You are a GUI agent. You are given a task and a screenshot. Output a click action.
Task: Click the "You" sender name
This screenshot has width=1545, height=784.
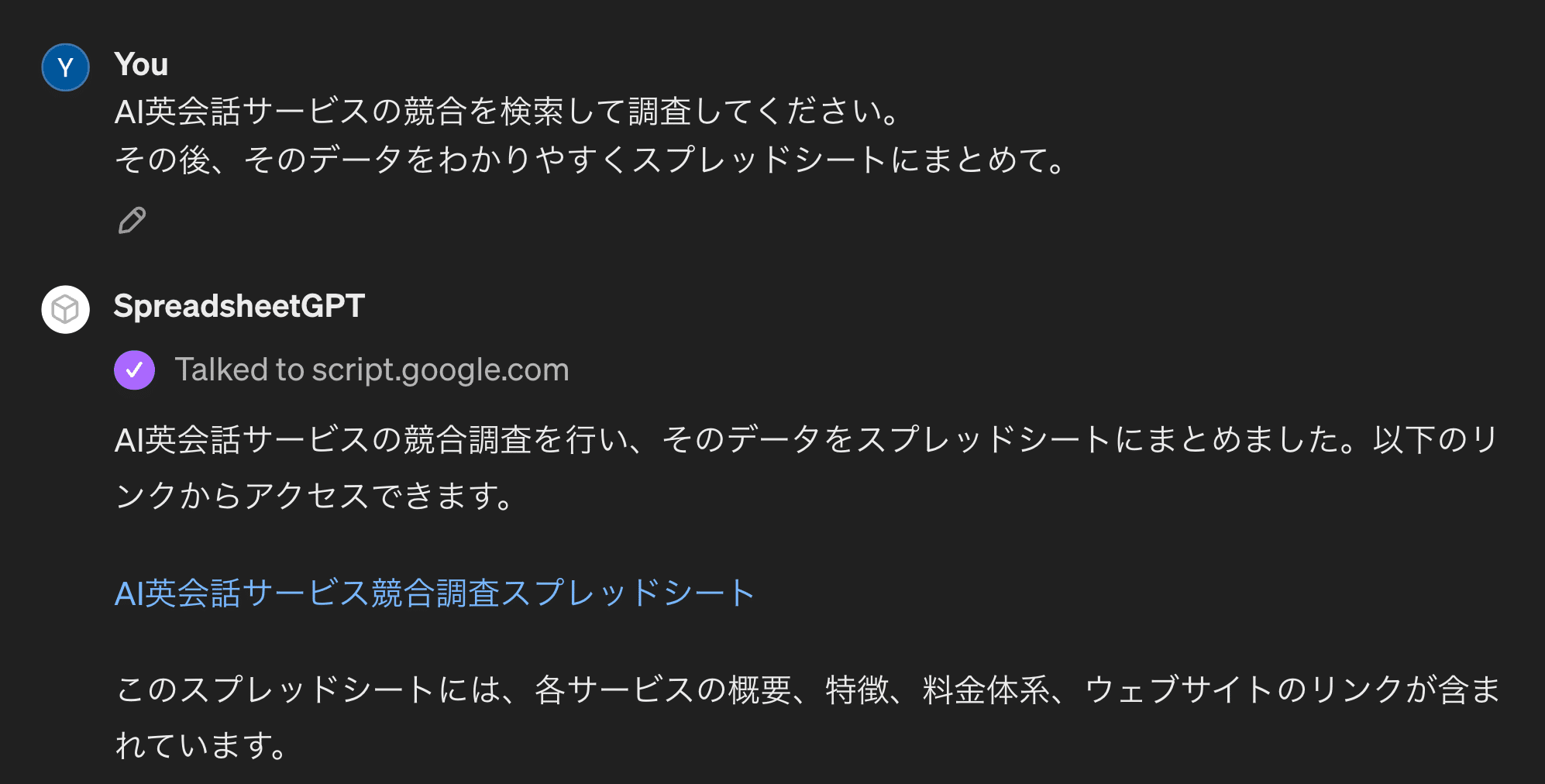pyautogui.click(x=140, y=64)
